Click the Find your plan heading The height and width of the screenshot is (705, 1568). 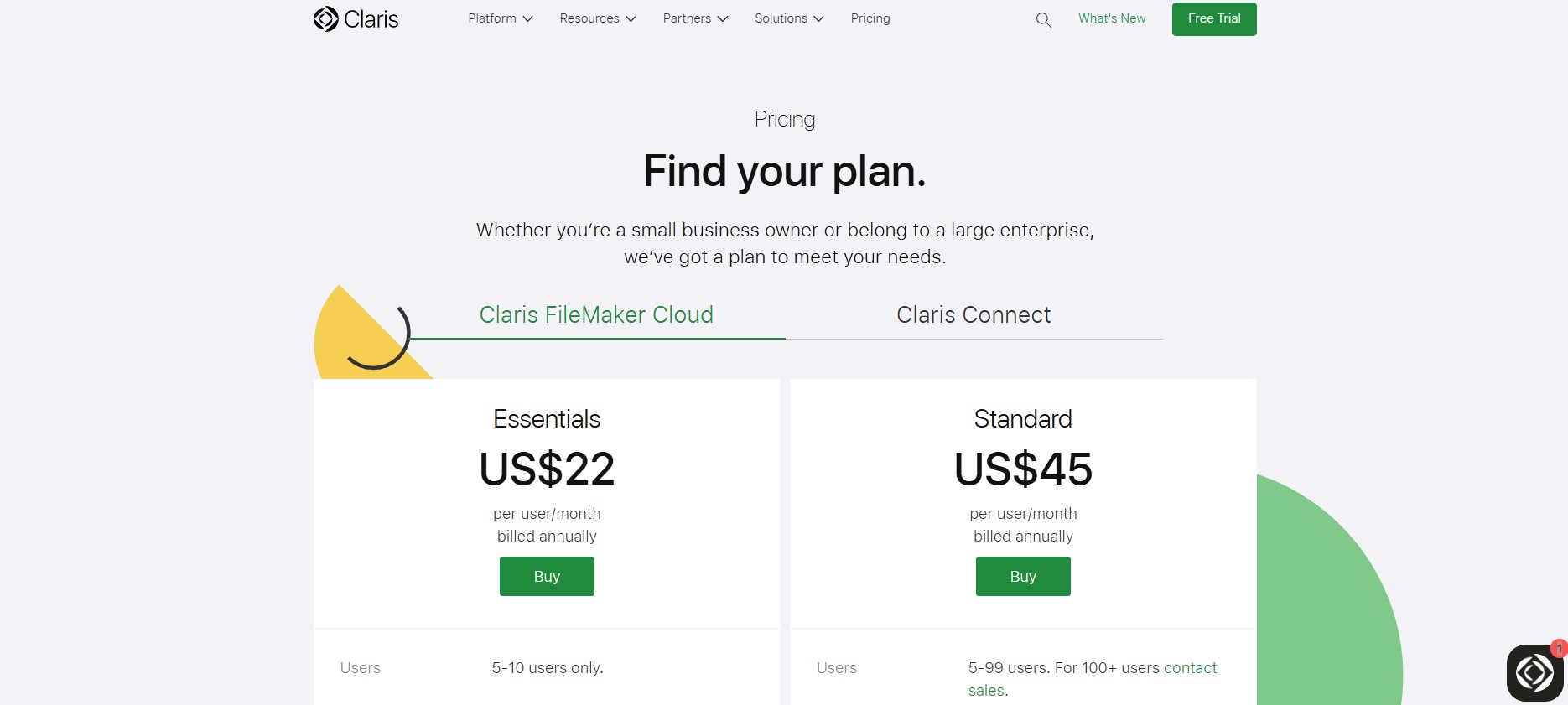coord(784,172)
